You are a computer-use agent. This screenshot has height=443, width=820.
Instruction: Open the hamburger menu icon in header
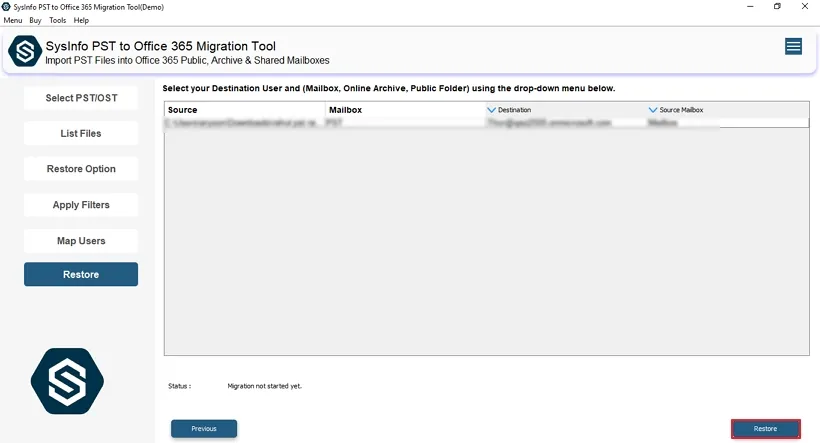tap(793, 47)
